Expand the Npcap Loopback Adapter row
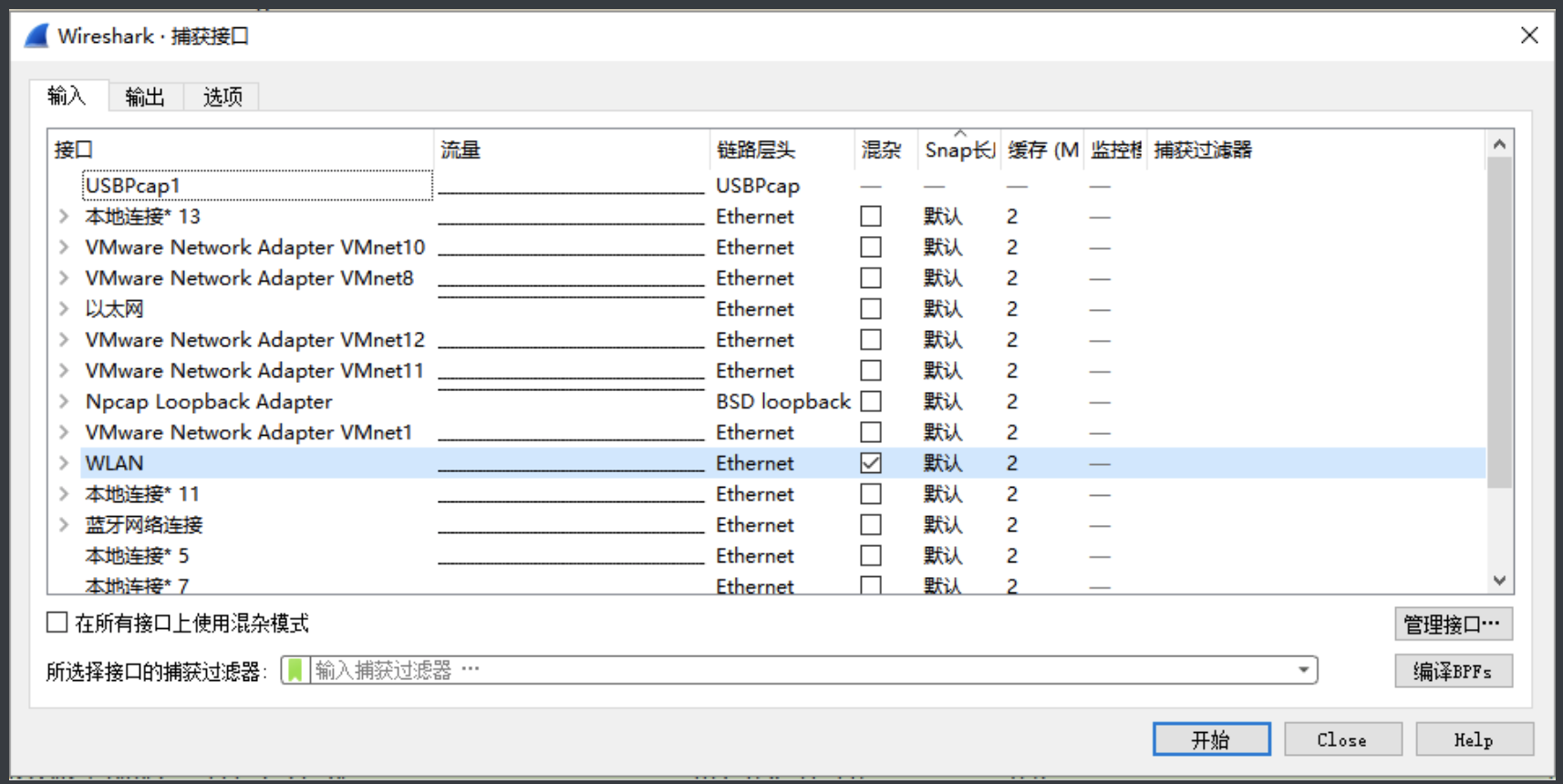This screenshot has width=1563, height=784. click(64, 401)
